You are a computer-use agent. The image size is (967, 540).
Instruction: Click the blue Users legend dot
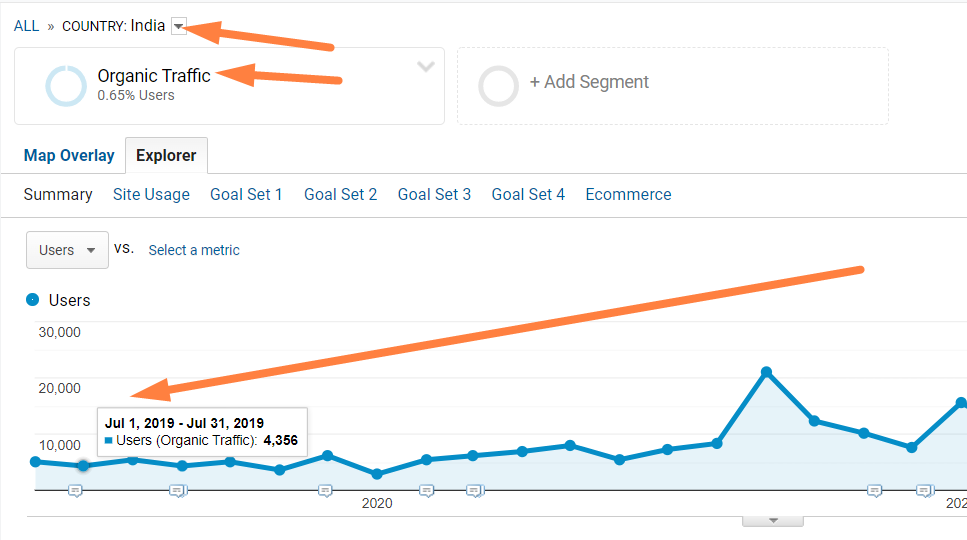pyautogui.click(x=33, y=300)
